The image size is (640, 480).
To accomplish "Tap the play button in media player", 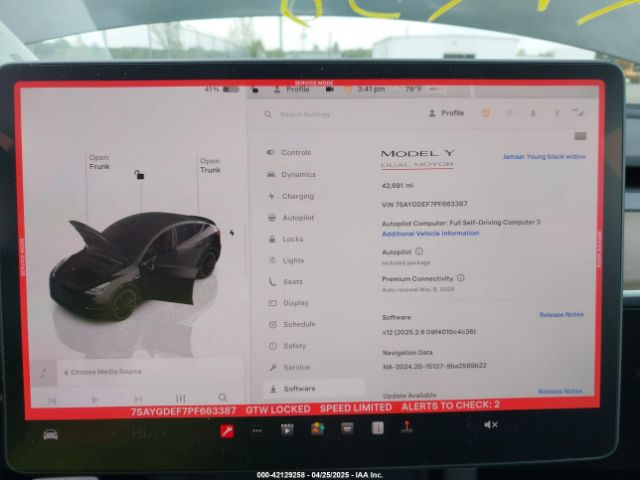I will click(94, 400).
